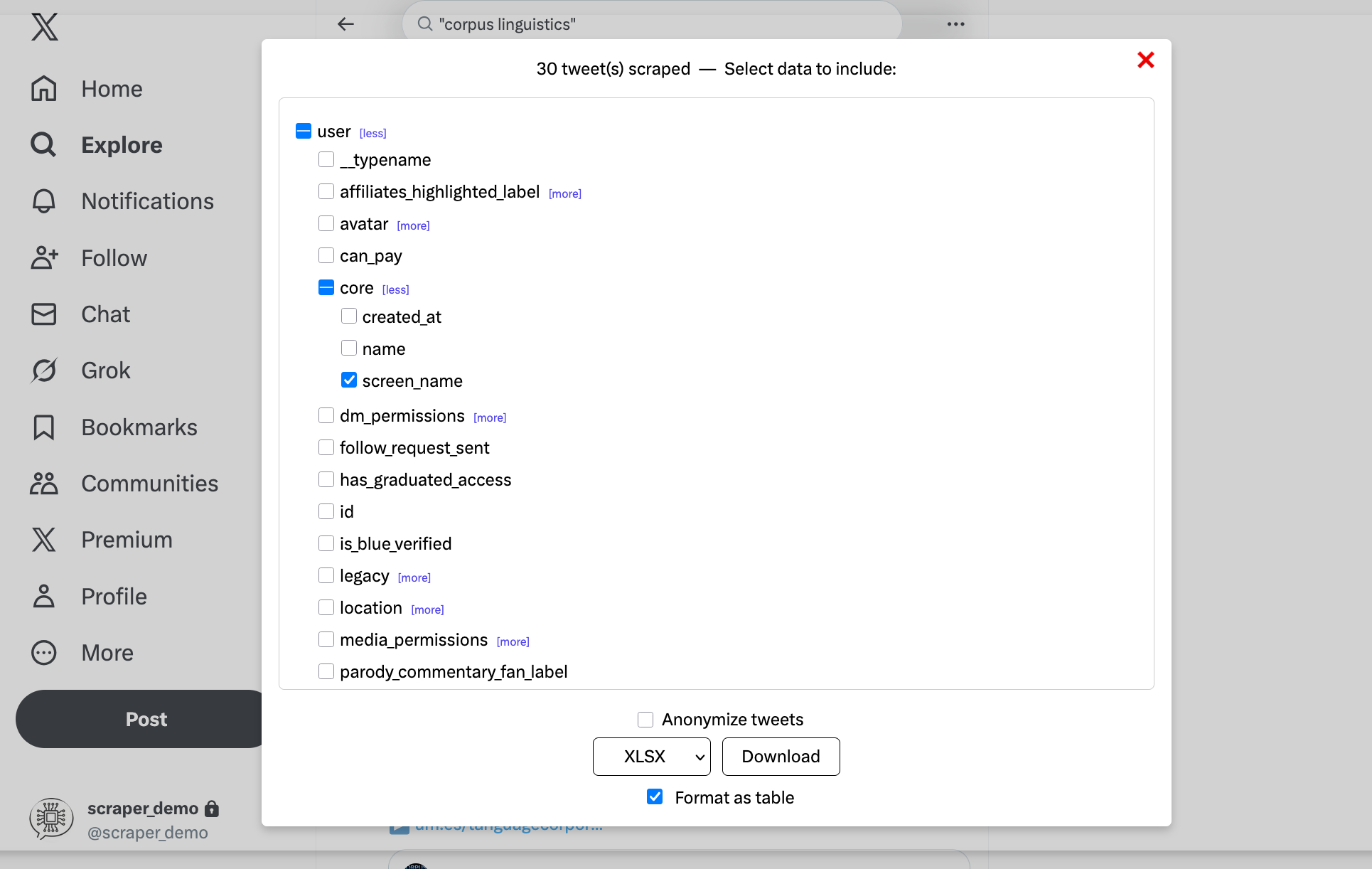Click the Post button

click(146, 719)
